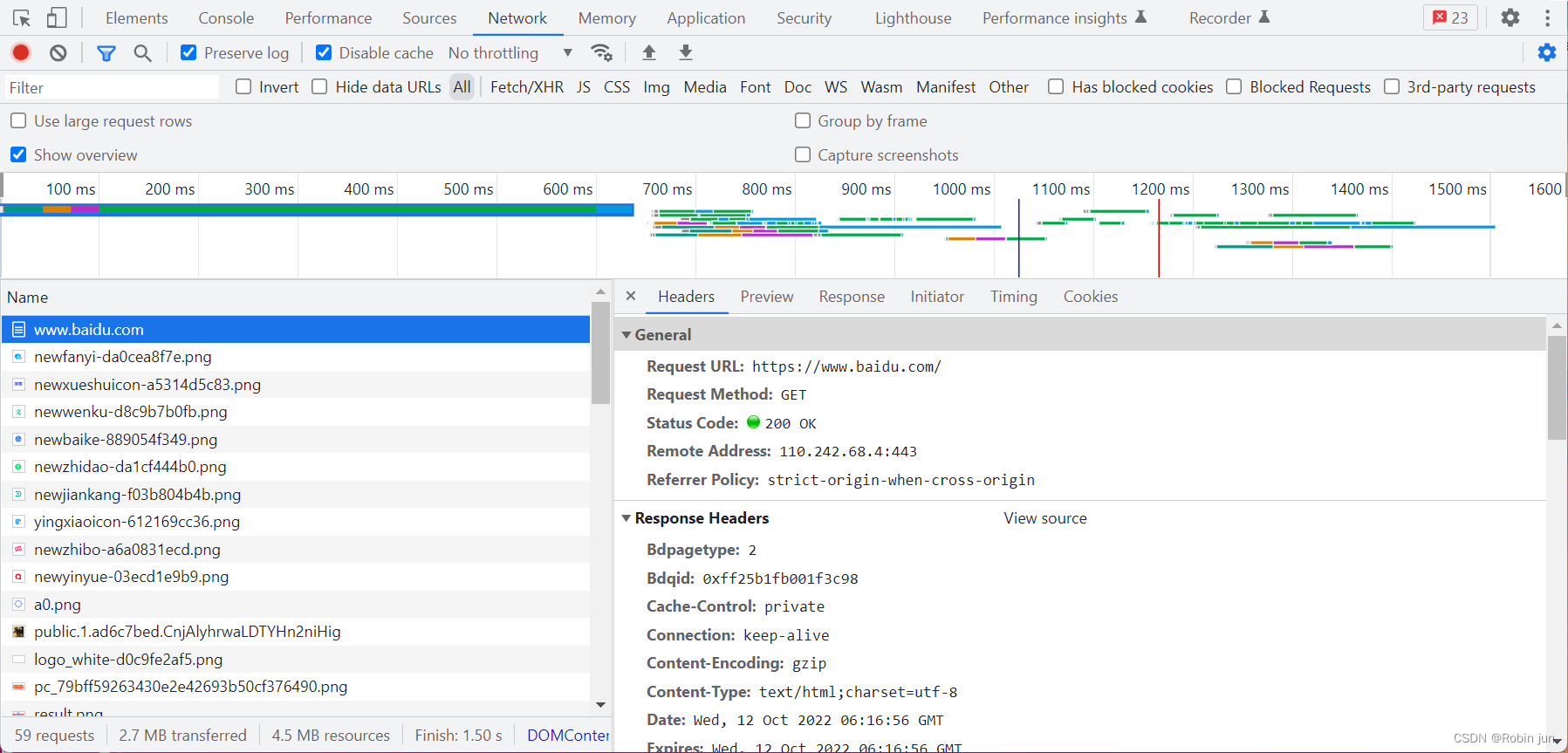This screenshot has width=1568, height=753.
Task: Toggle the Preserve log checkbox
Action: pyautogui.click(x=188, y=52)
